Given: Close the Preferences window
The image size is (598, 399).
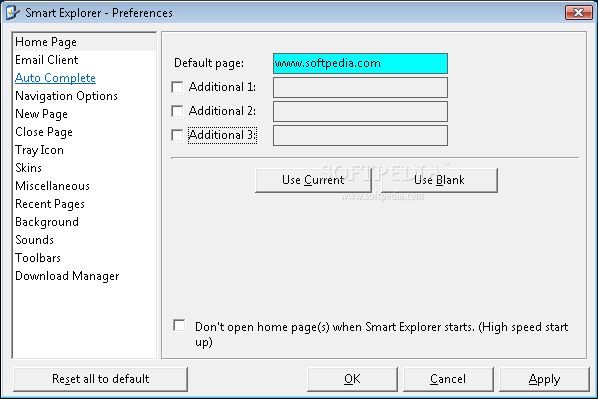Looking at the screenshot, I should 578,13.
